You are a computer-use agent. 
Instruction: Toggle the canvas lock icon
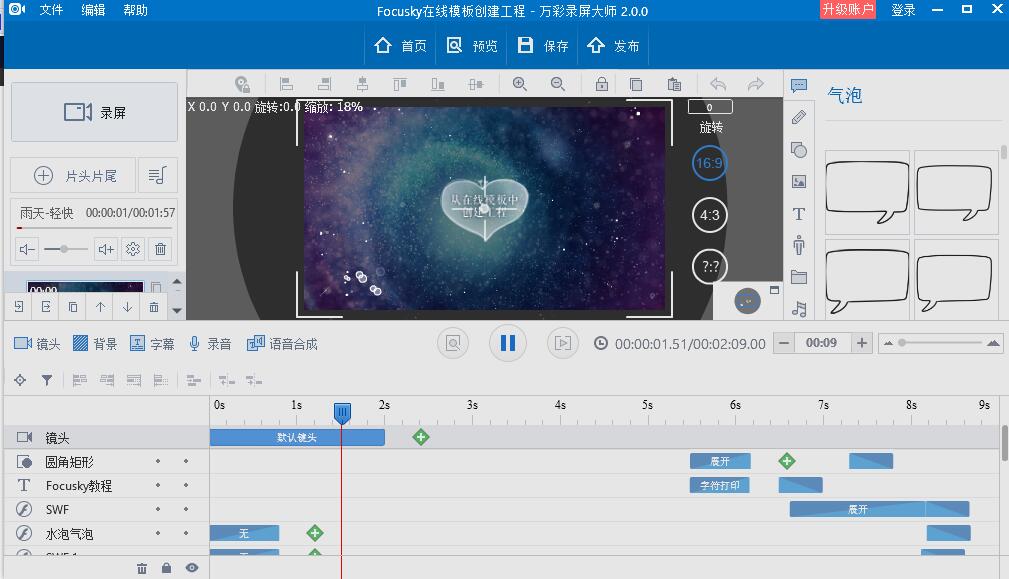click(601, 84)
